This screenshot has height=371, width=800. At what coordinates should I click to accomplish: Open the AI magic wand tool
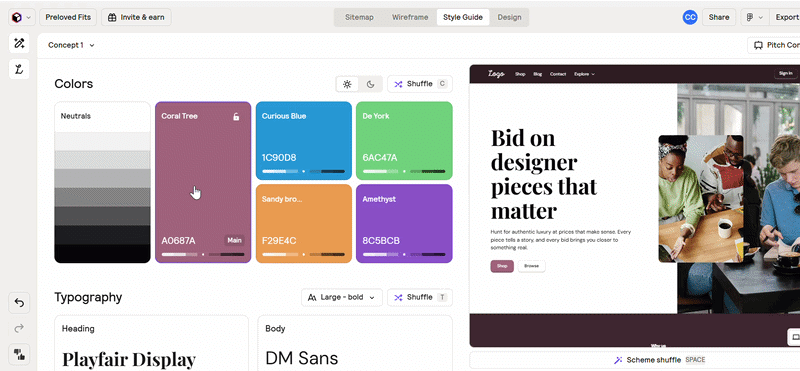pyautogui.click(x=19, y=43)
